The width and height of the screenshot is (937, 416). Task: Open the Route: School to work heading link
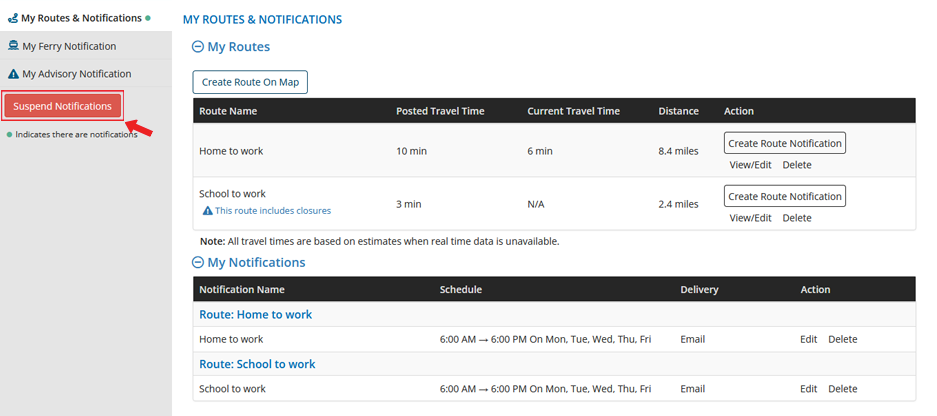click(257, 364)
